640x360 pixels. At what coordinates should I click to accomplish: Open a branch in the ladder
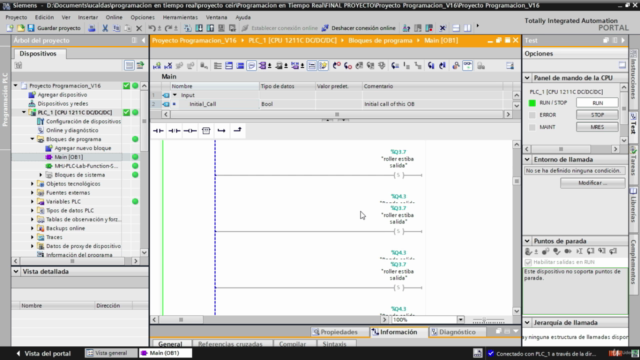pos(222,131)
